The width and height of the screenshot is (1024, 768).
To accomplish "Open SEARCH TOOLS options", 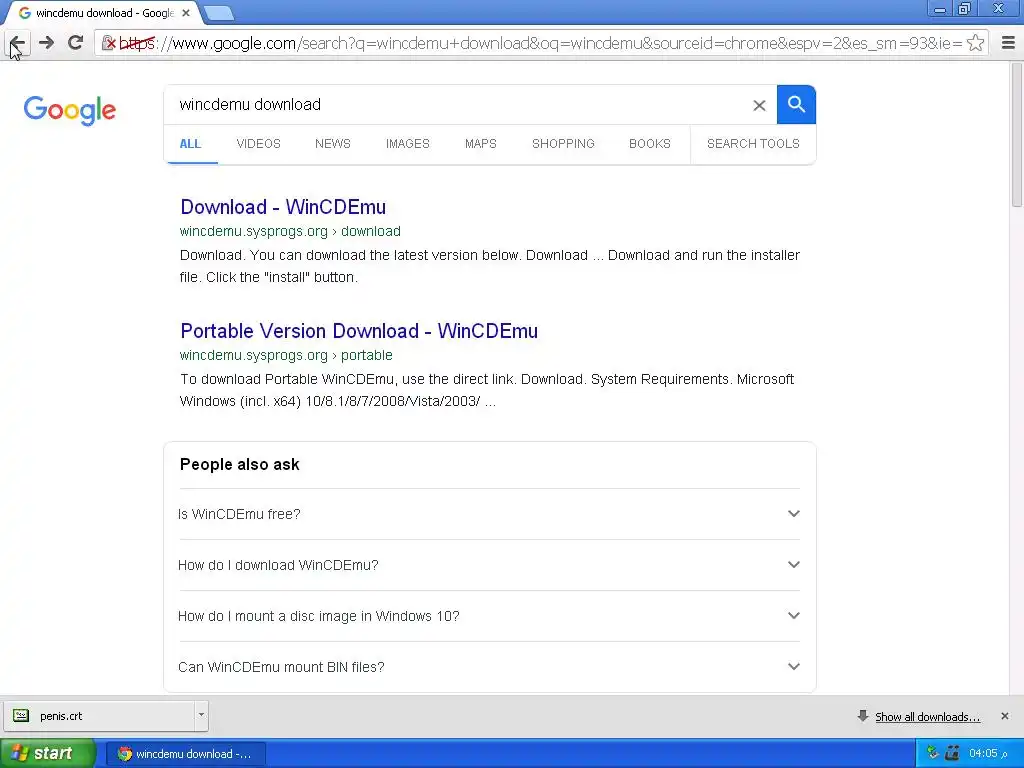I will tap(753, 144).
